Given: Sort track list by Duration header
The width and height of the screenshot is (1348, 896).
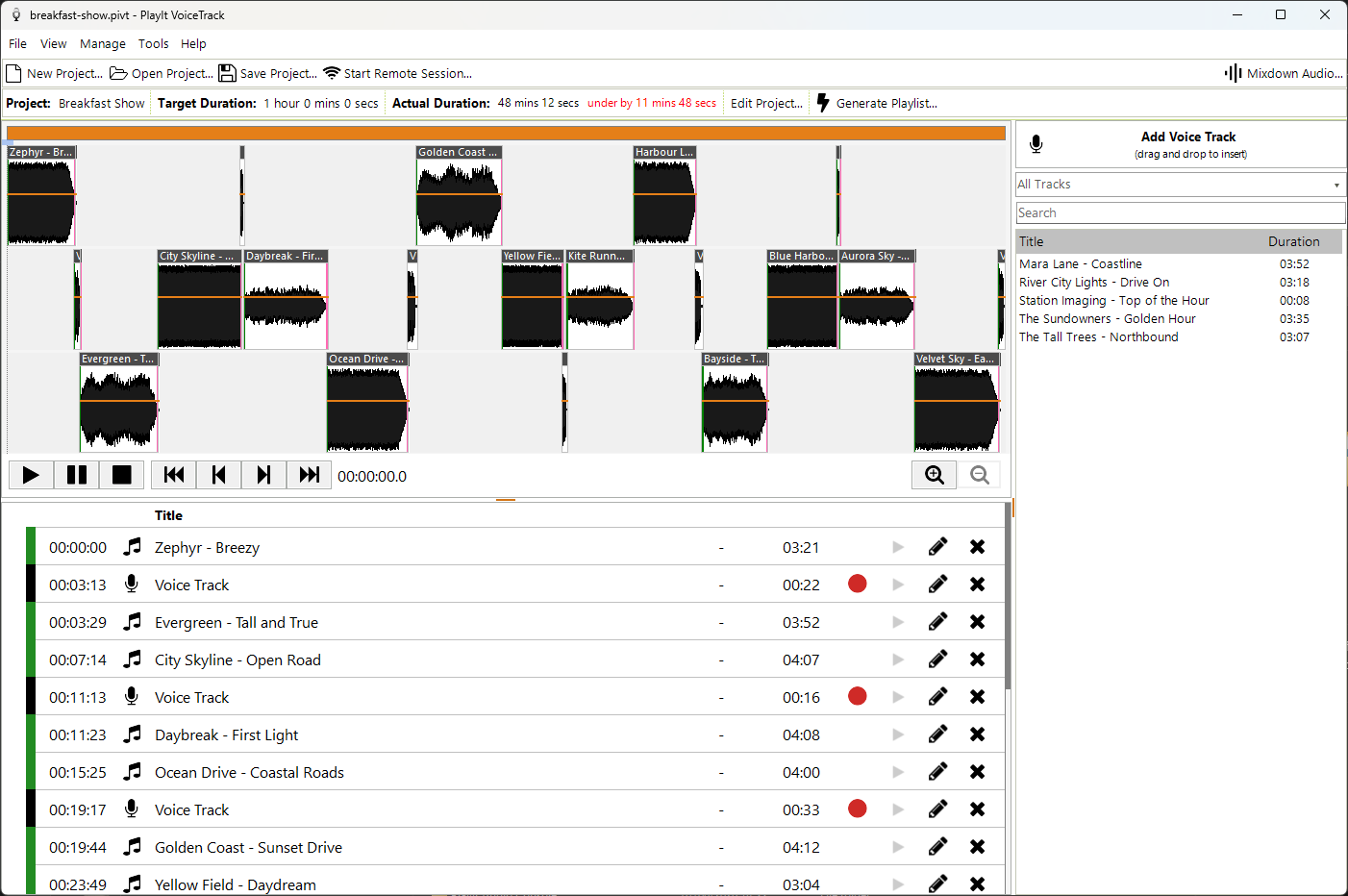Looking at the screenshot, I should click(1293, 241).
